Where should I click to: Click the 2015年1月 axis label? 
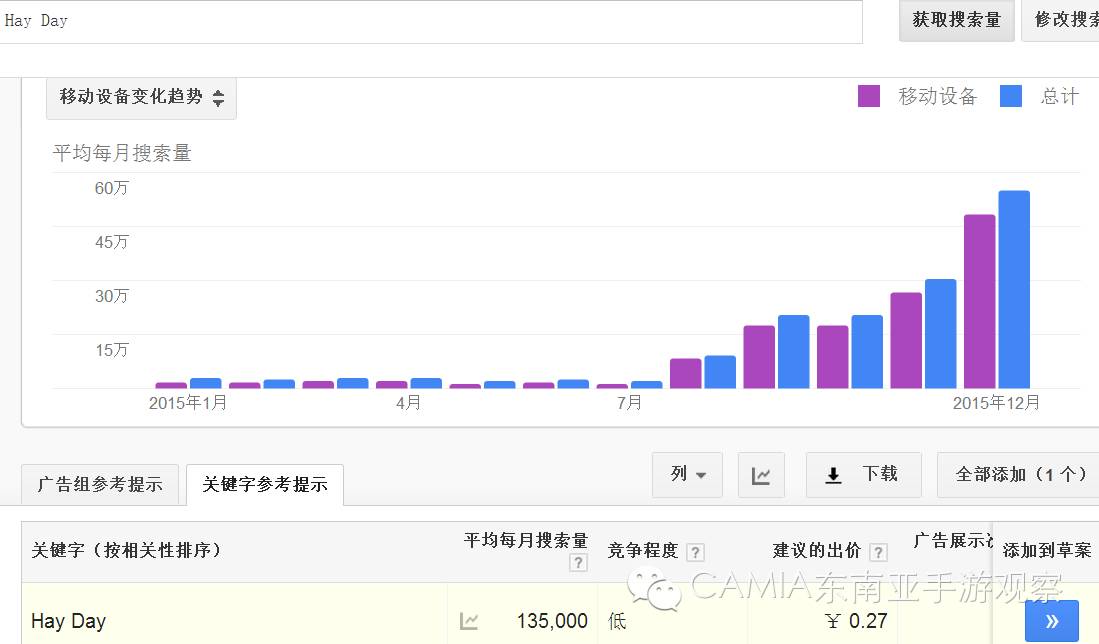[188, 403]
